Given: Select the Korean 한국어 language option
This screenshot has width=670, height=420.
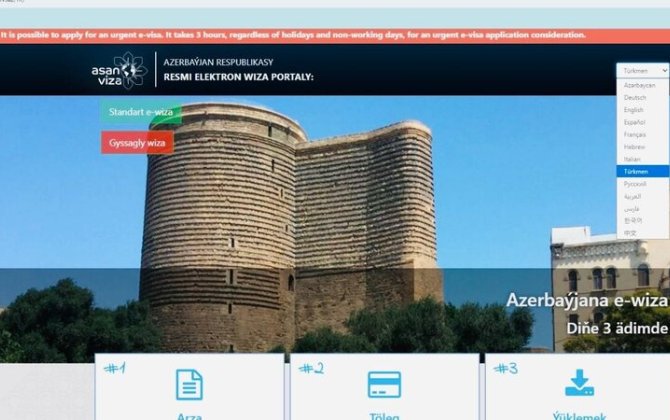Looking at the screenshot, I should [x=632, y=220].
